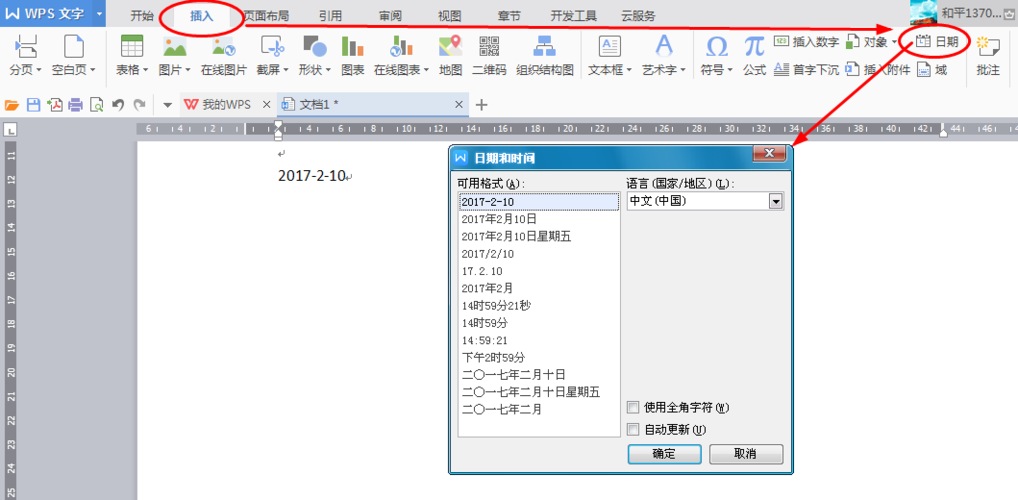Insert a page break icon
Image resolution: width=1018 pixels, height=500 pixels.
[25, 46]
